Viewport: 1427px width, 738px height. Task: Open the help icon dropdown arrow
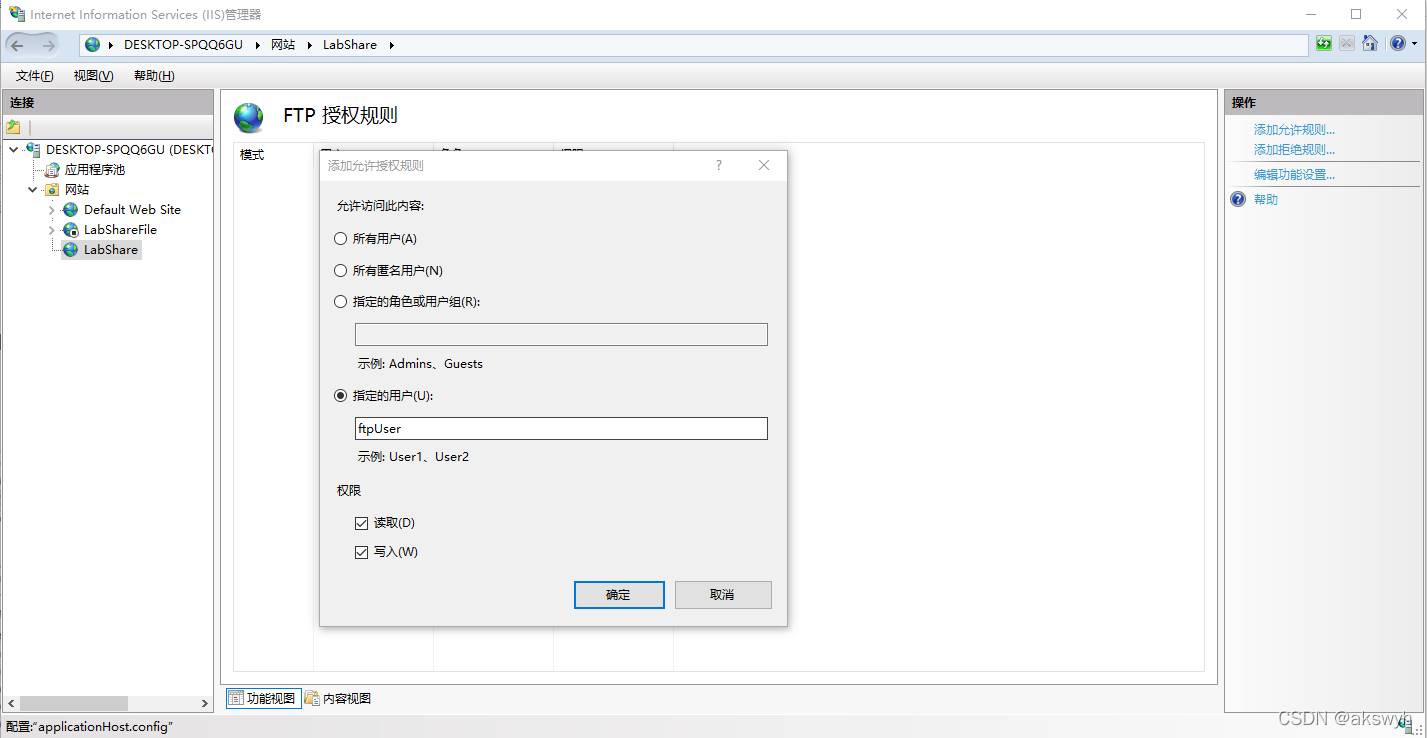coord(1414,44)
